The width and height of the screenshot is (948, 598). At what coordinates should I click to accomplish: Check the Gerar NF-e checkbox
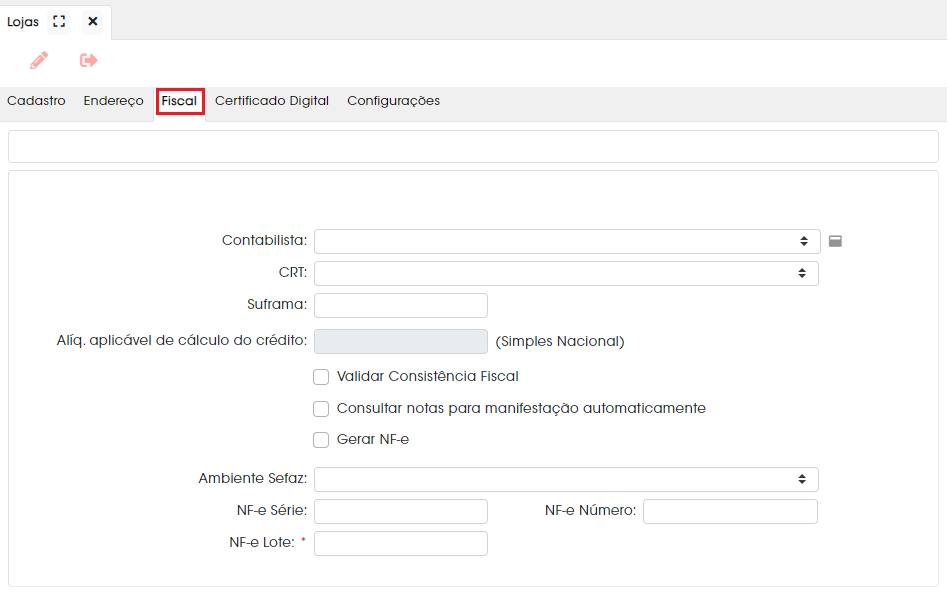pyautogui.click(x=321, y=440)
